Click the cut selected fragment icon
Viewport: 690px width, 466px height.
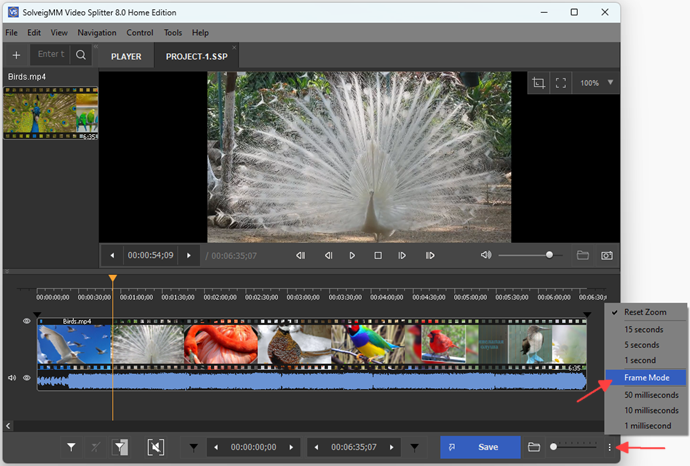point(156,447)
